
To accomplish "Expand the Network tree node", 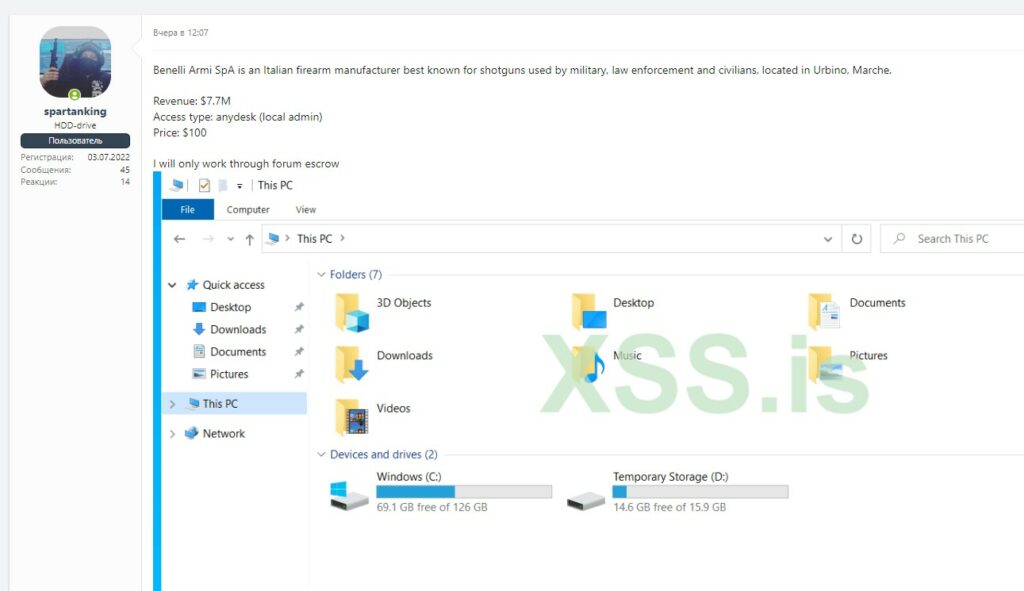I will click(173, 434).
